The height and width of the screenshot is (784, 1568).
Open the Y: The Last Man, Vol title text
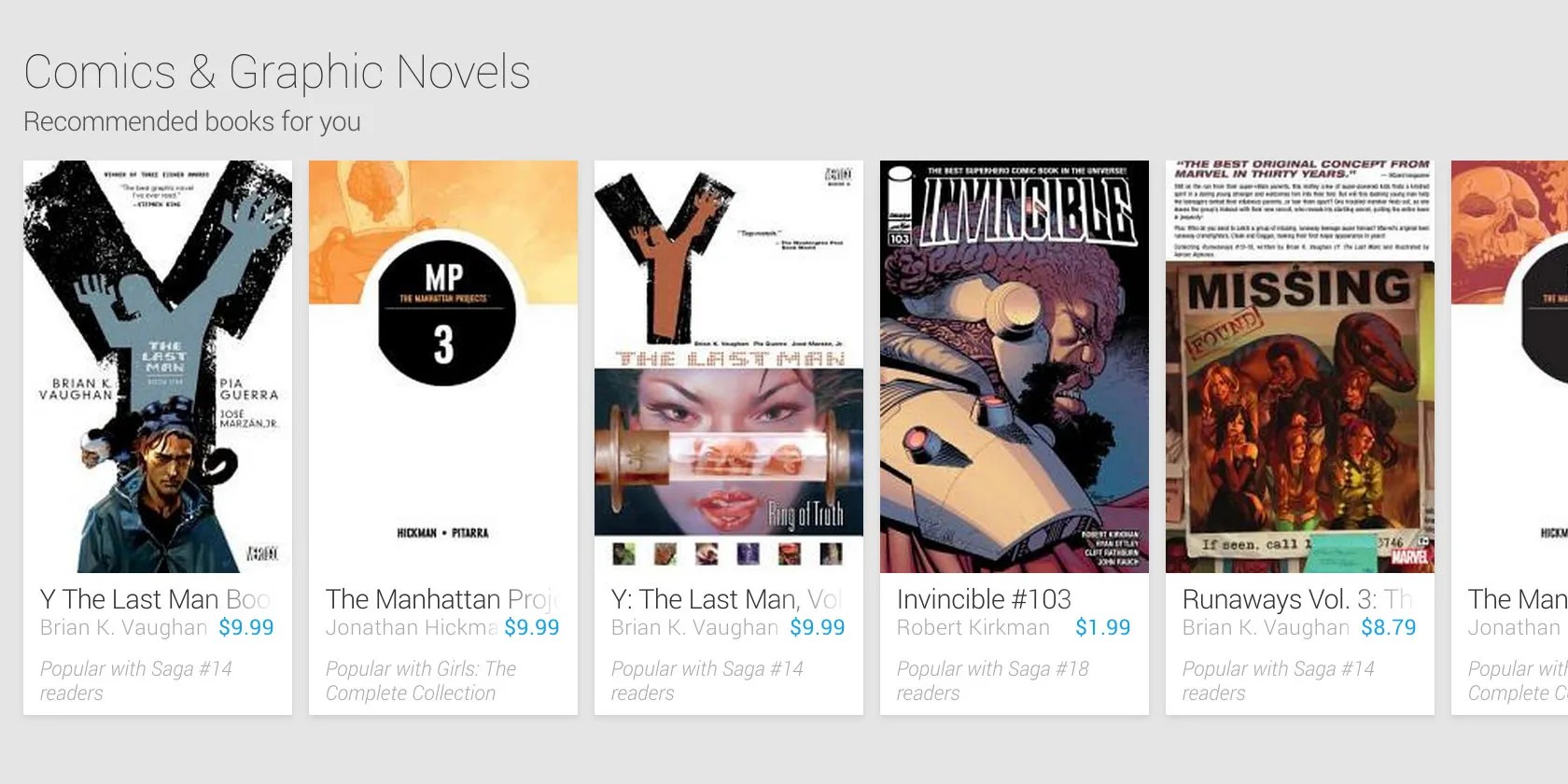pos(726,599)
